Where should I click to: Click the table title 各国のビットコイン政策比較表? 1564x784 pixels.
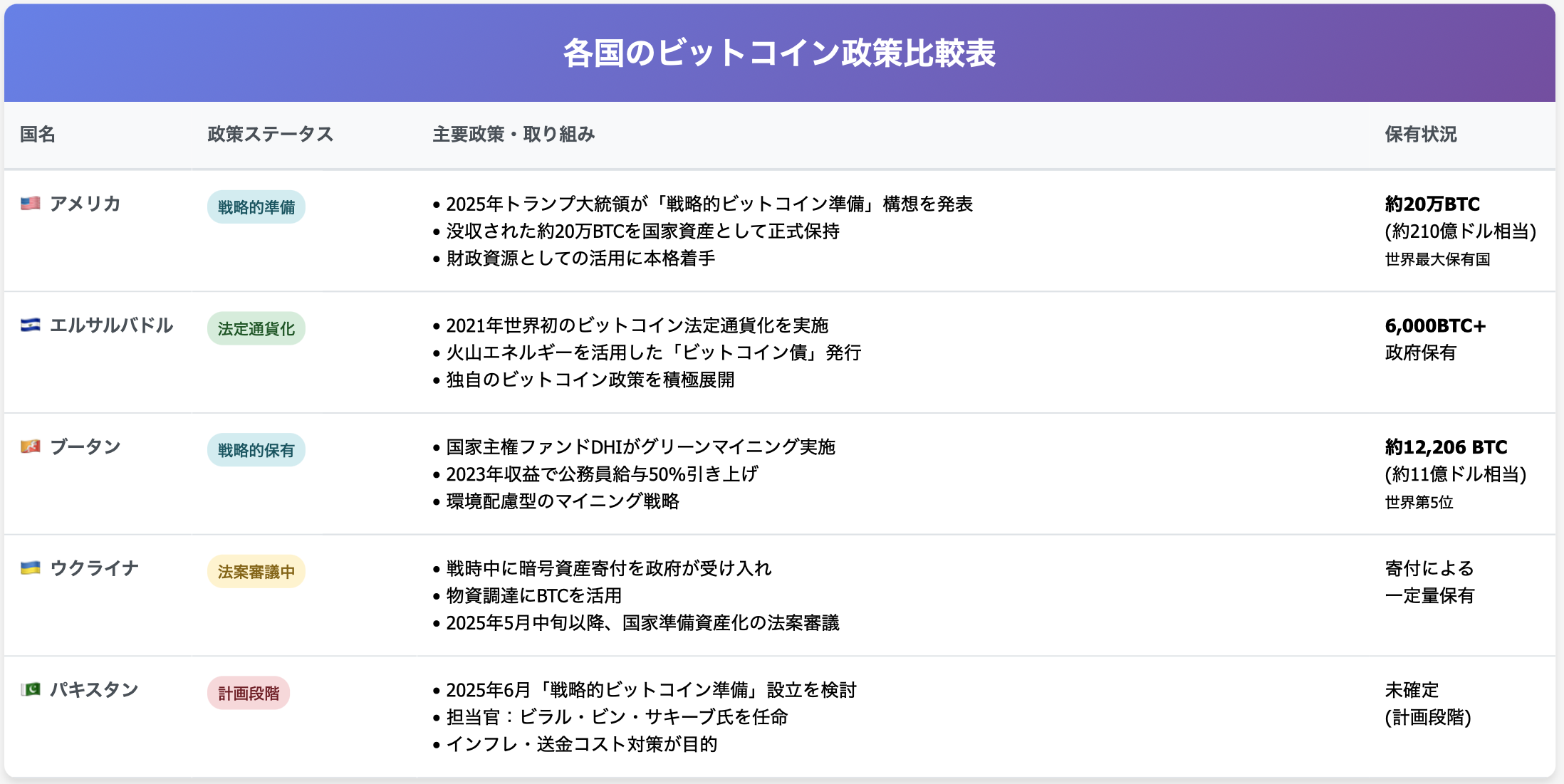point(779,53)
